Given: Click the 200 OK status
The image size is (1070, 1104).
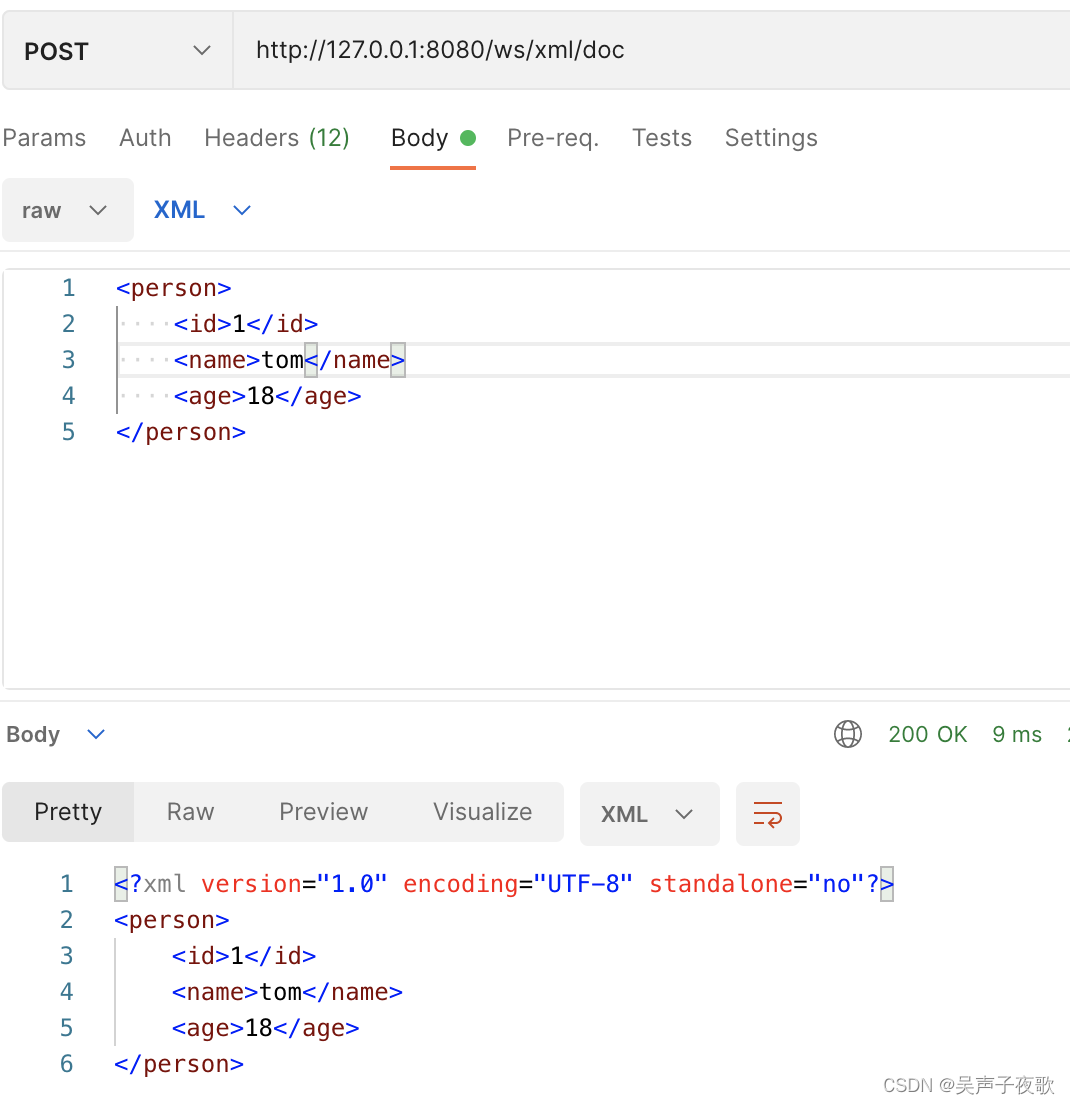Looking at the screenshot, I should pyautogui.click(x=927, y=734).
